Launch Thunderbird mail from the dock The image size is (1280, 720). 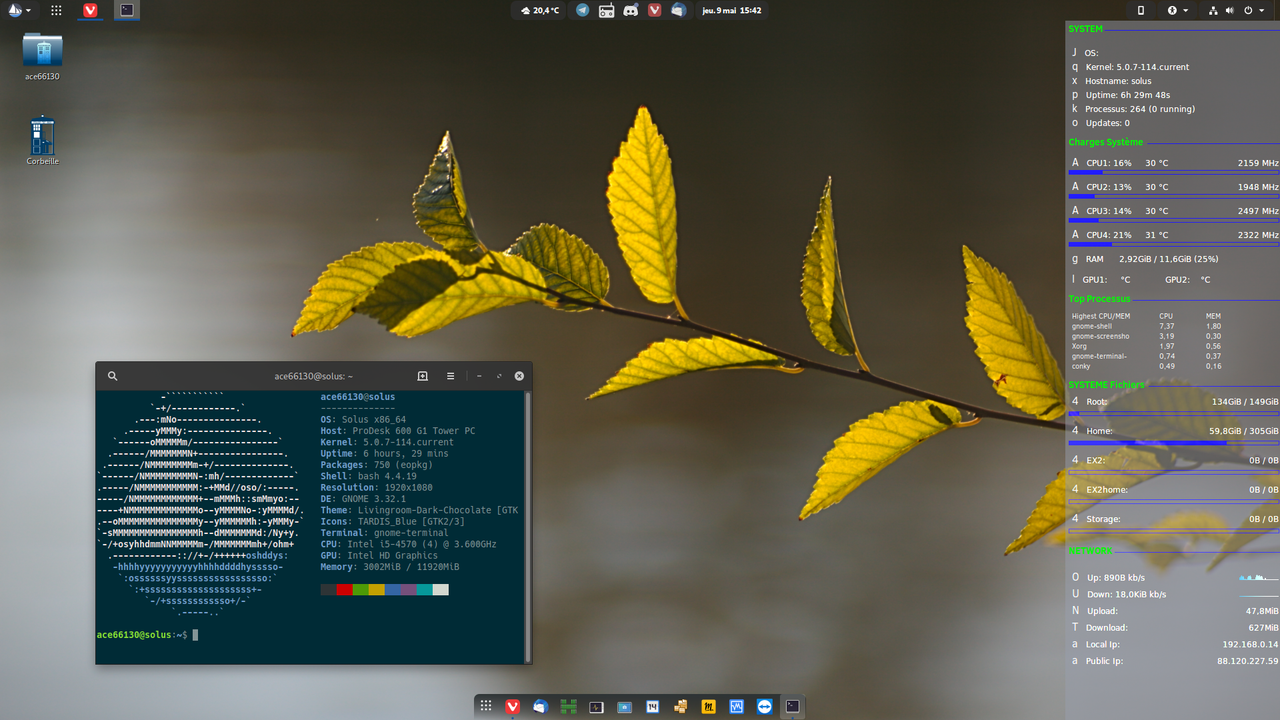[x=541, y=706]
